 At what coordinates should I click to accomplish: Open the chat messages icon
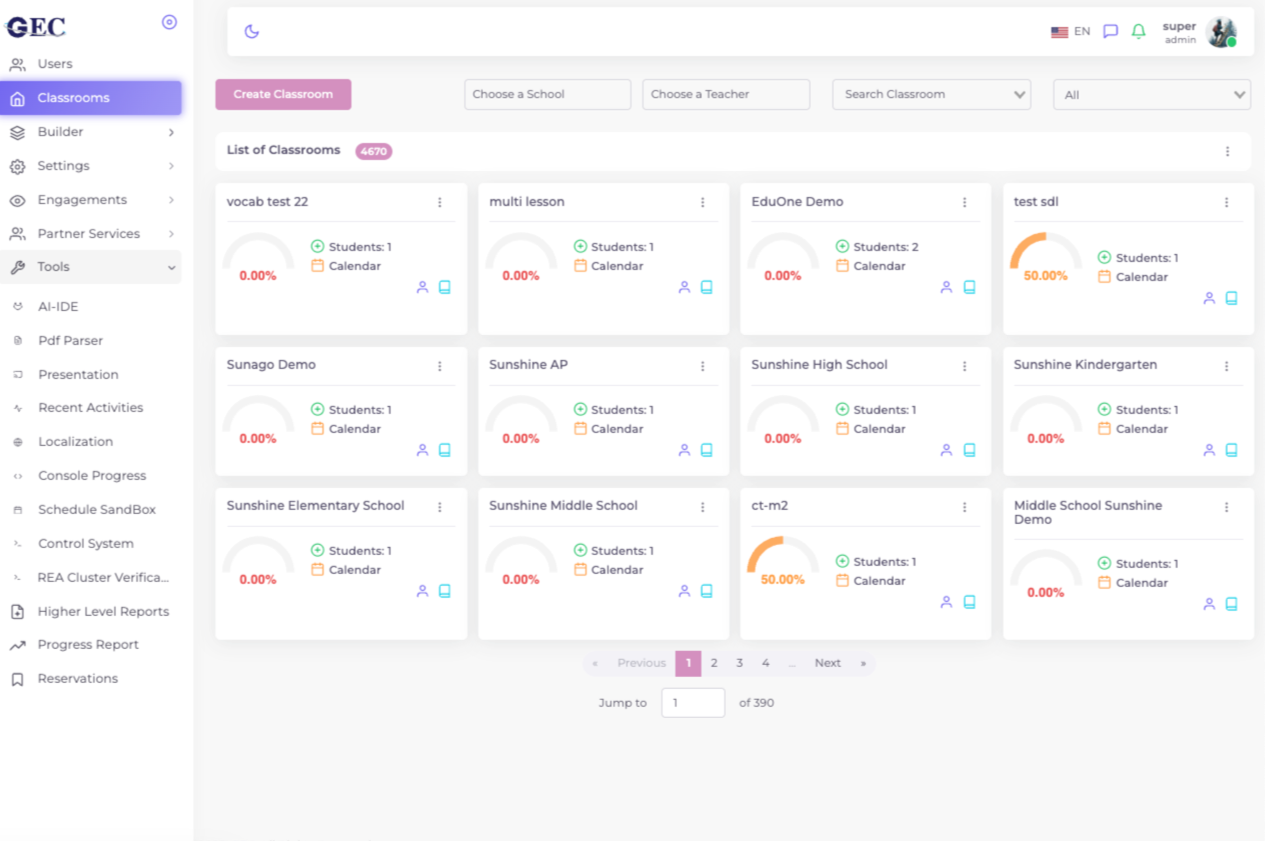tap(1110, 31)
